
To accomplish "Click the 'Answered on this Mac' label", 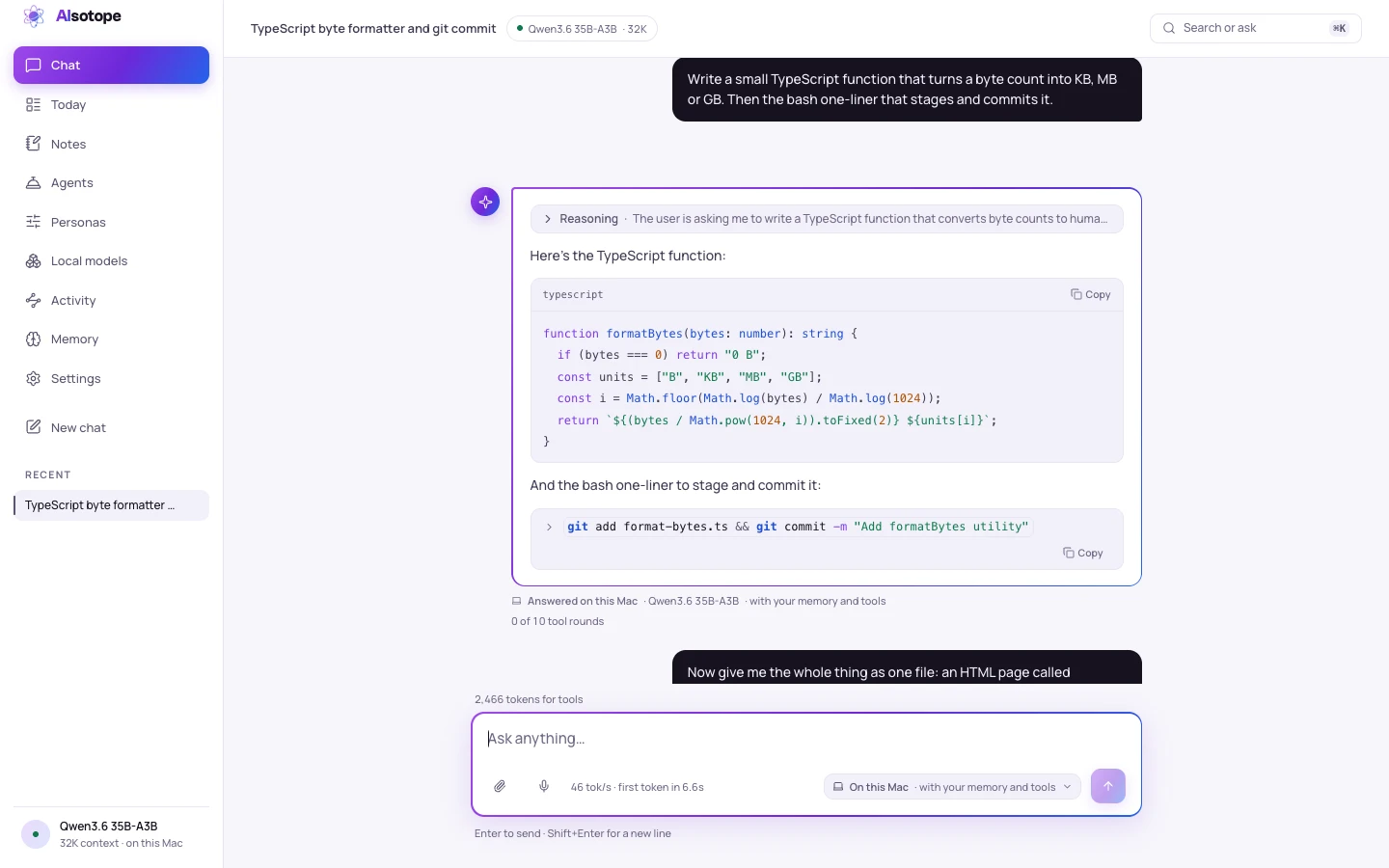I will point(583,601).
